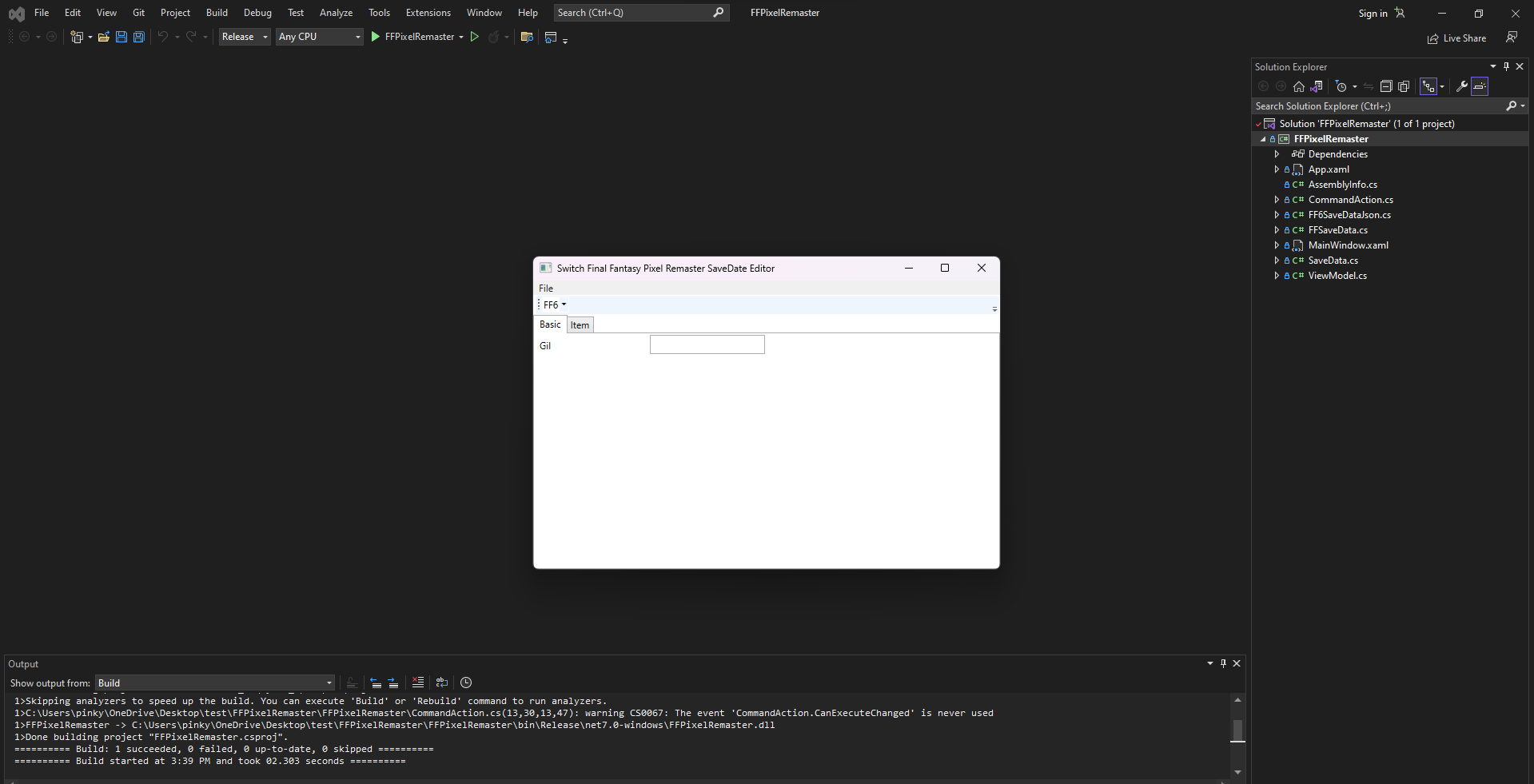Click the Output scrollbar down arrow

pyautogui.click(x=1237, y=772)
